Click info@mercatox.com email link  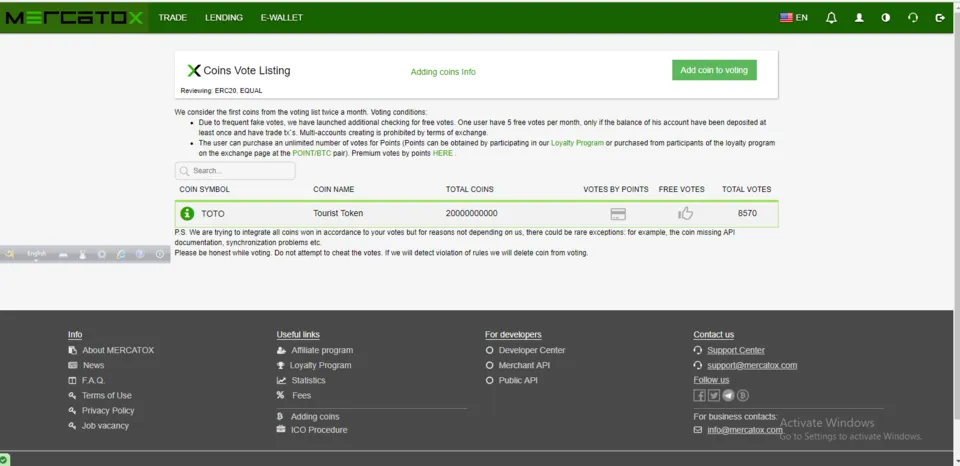point(744,430)
